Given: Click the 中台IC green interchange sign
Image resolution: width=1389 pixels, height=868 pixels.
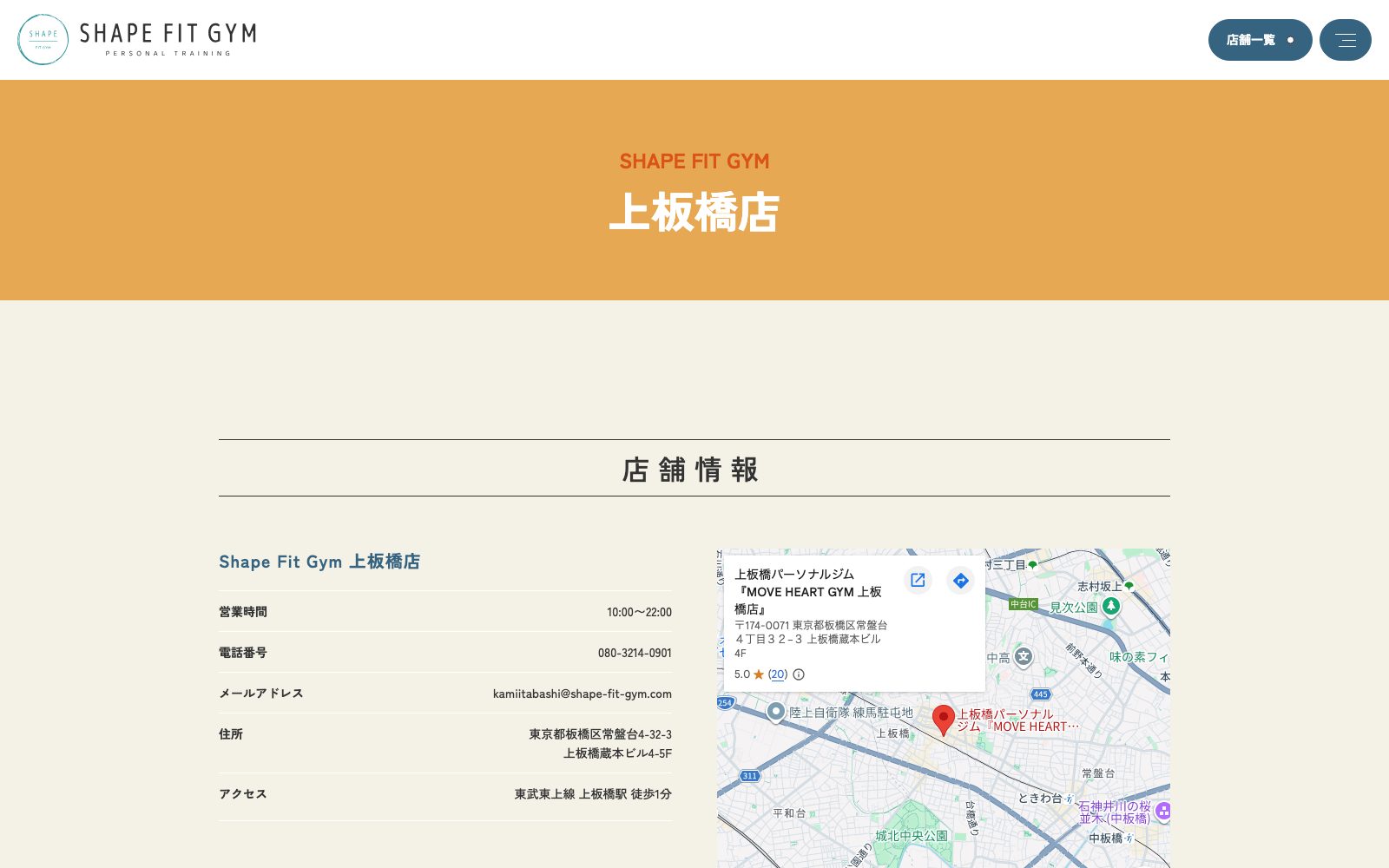Looking at the screenshot, I should (1024, 604).
